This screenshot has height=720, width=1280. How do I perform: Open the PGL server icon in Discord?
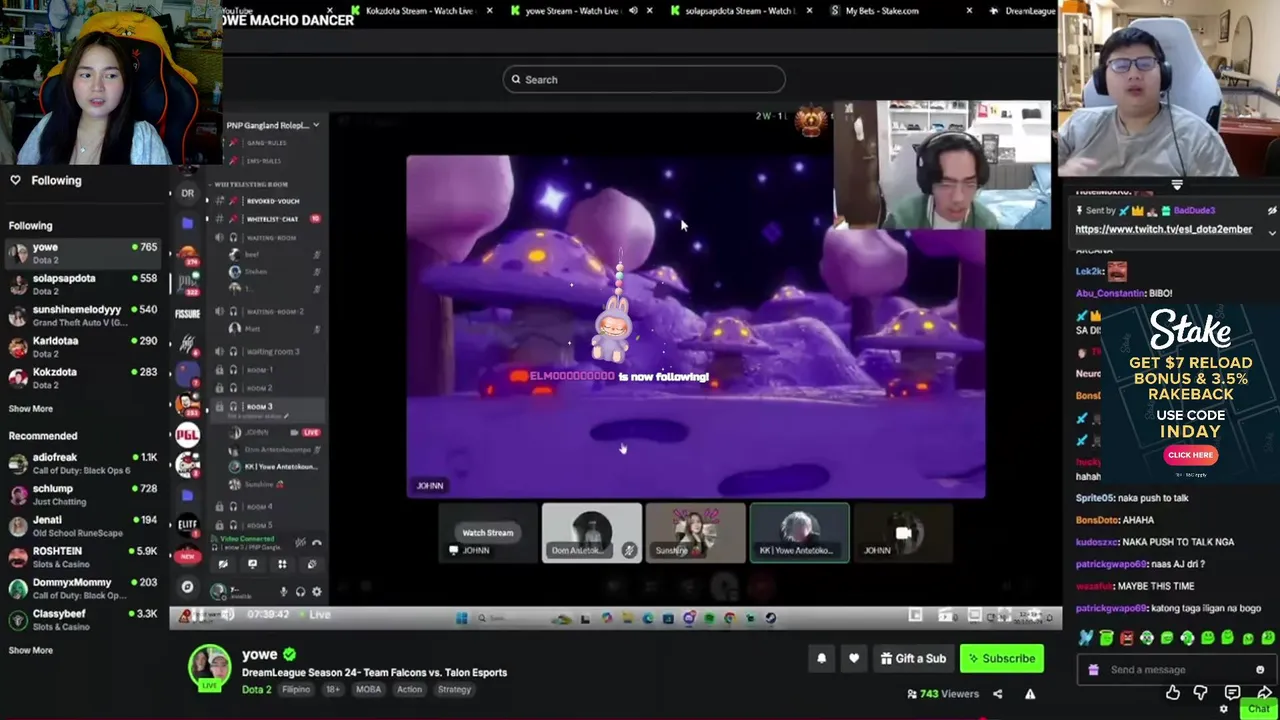tap(187, 435)
